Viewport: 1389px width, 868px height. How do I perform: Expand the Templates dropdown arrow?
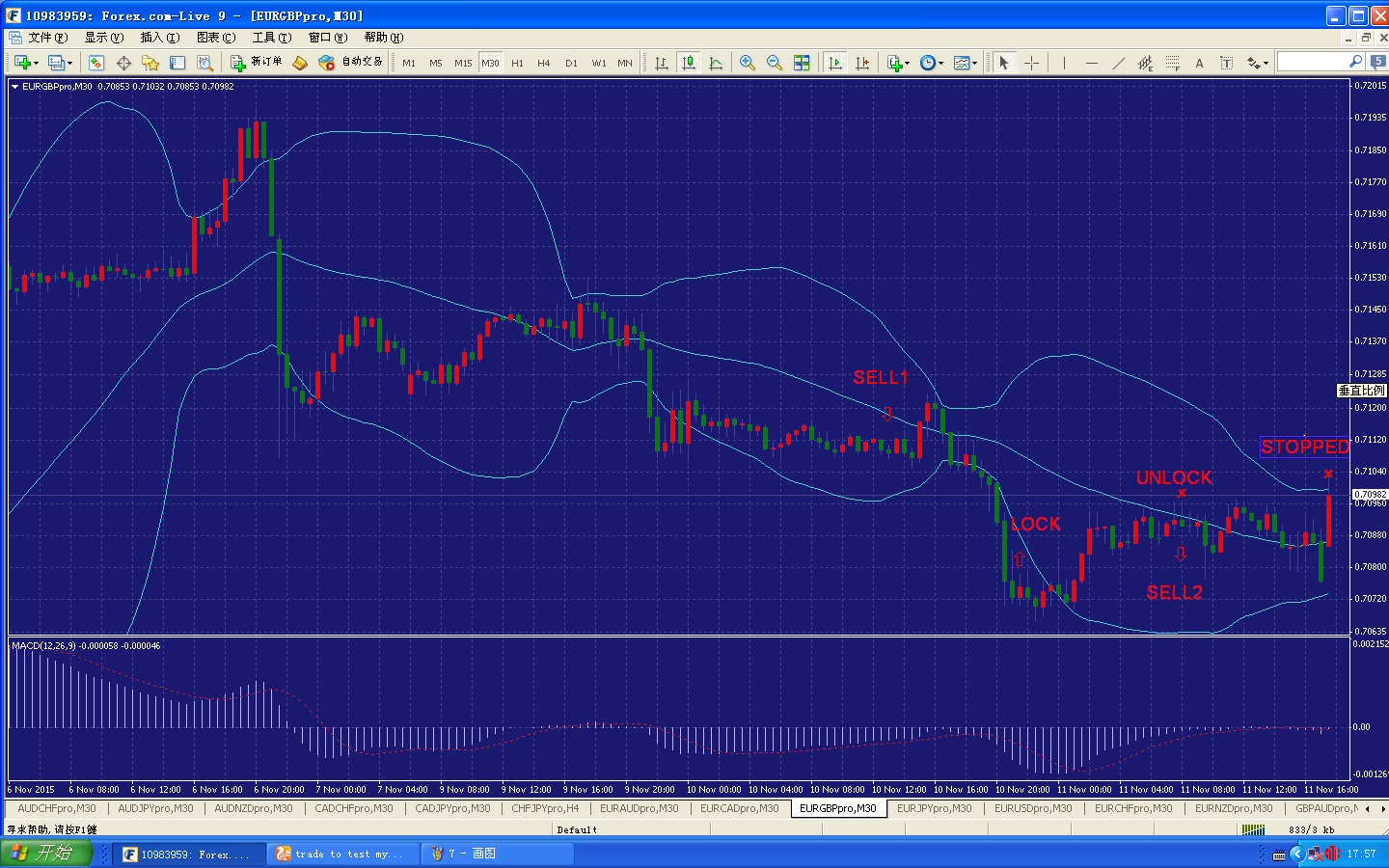(974, 64)
